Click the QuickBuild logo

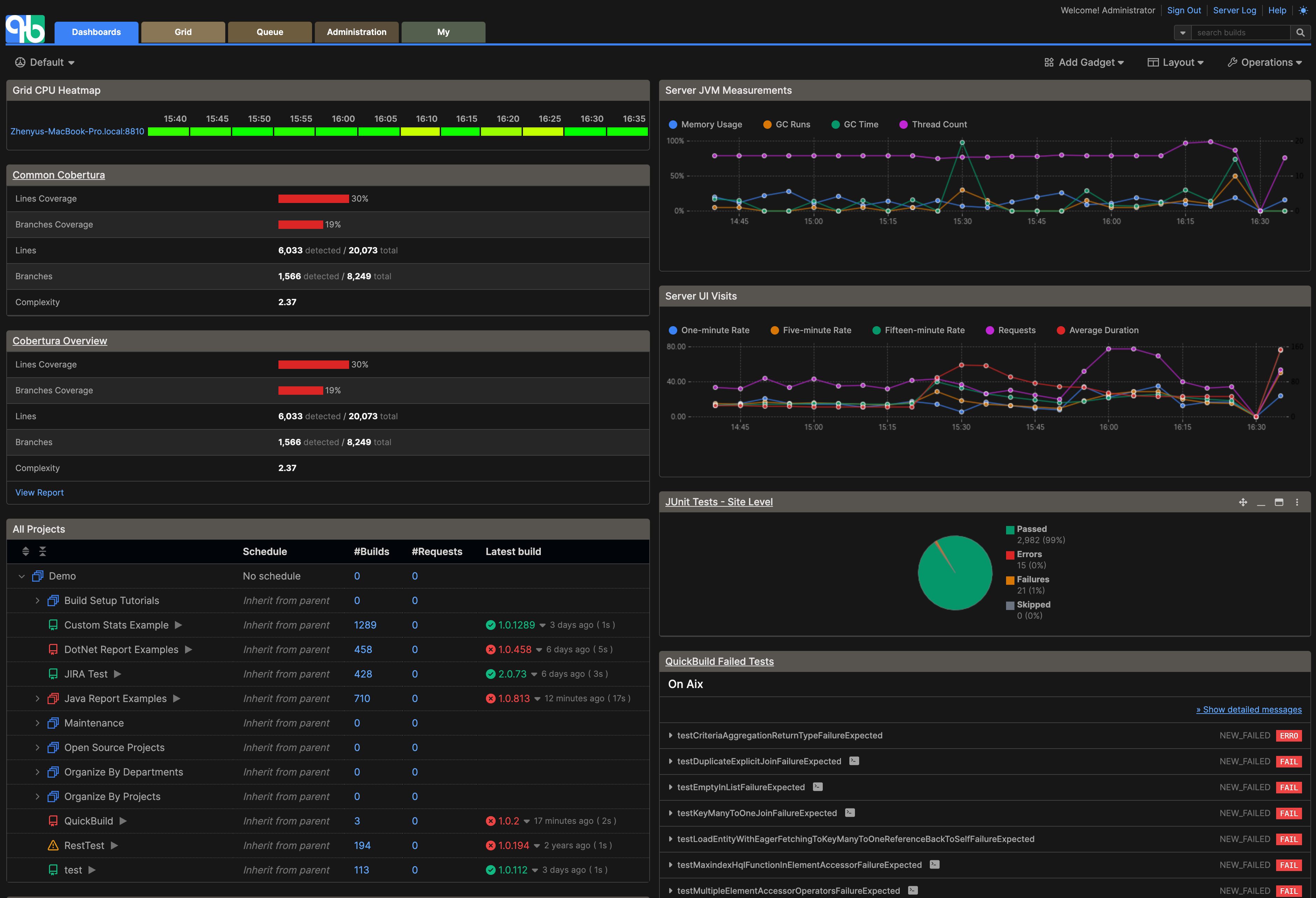coord(25,28)
